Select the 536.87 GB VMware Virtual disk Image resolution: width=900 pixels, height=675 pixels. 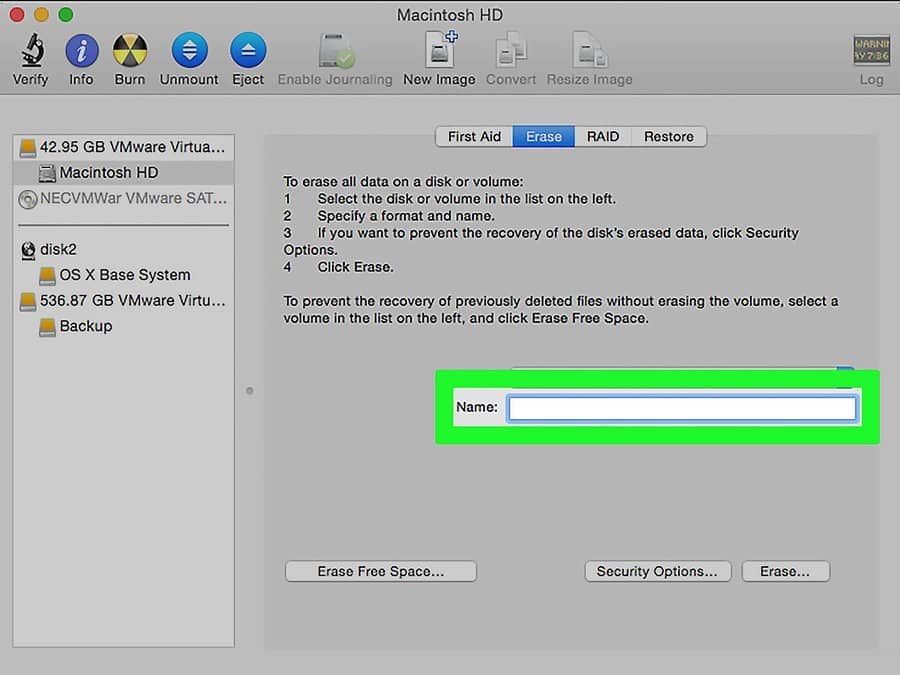point(123,301)
